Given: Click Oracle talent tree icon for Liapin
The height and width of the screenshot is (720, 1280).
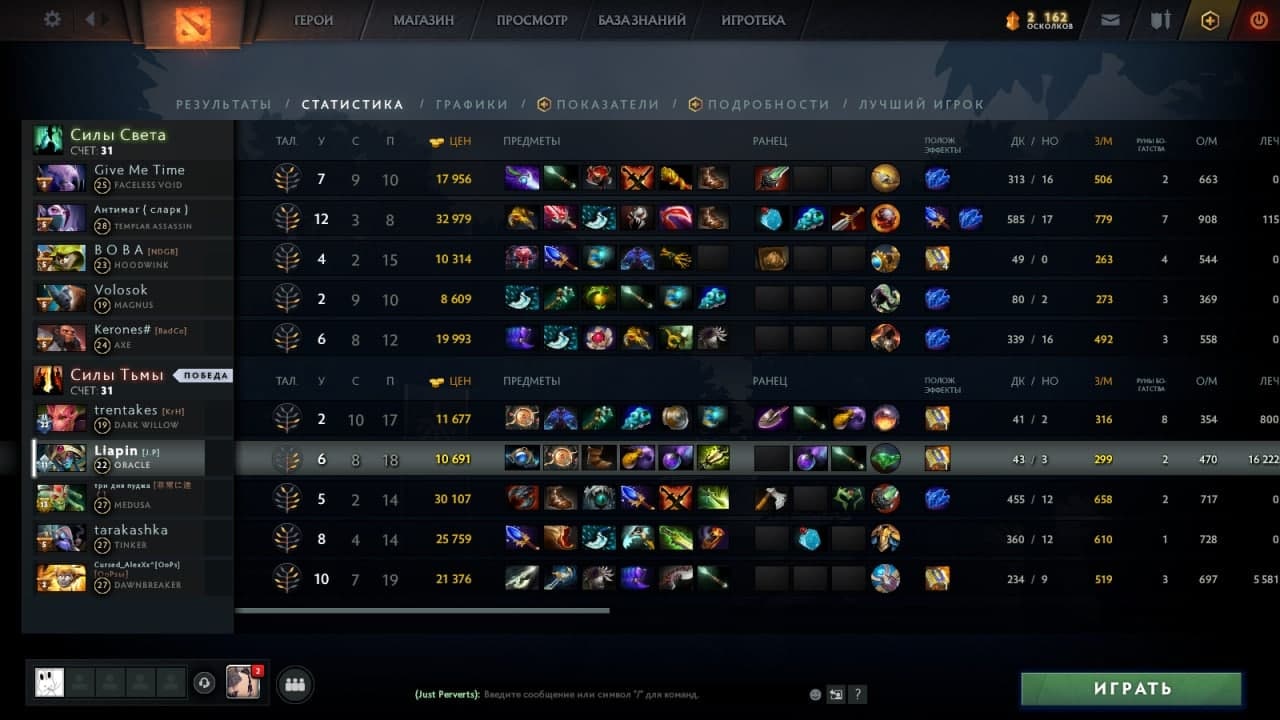Looking at the screenshot, I should (287, 459).
